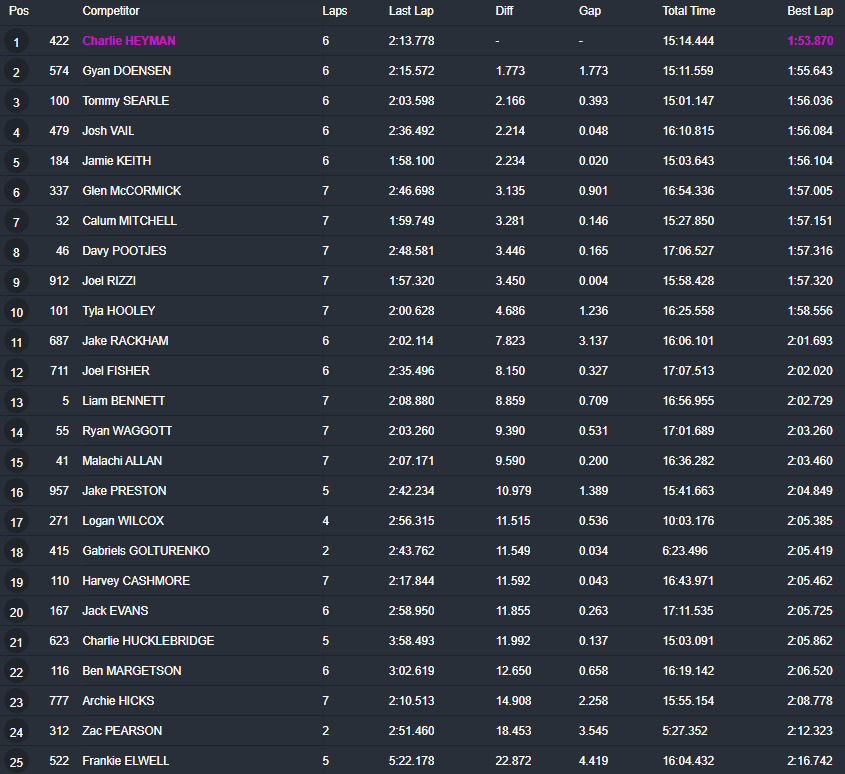
Task: Click the position 1 circle badge
Action: point(16,42)
